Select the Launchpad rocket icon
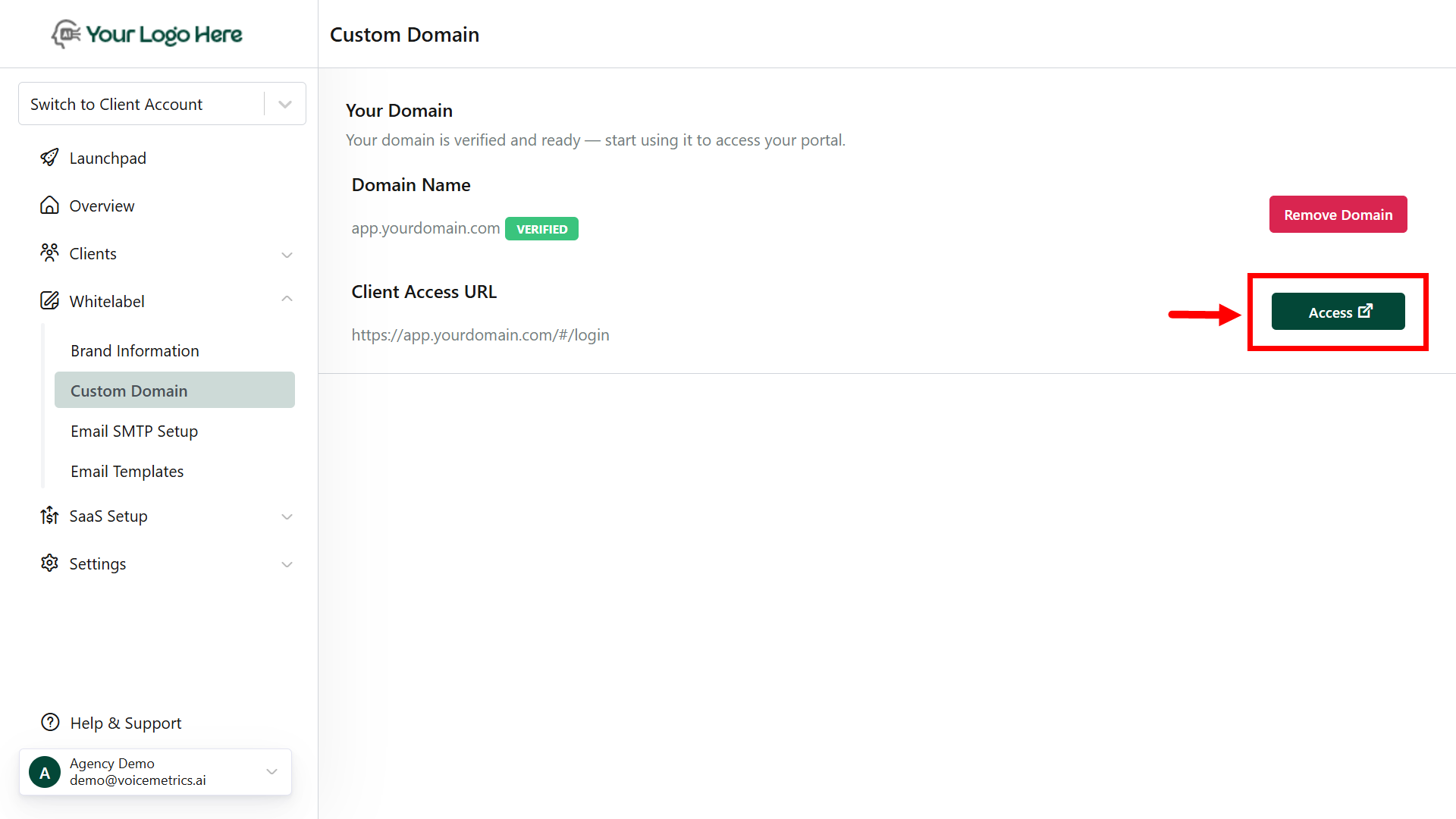Screen dimensions: 1456x819 point(49,158)
